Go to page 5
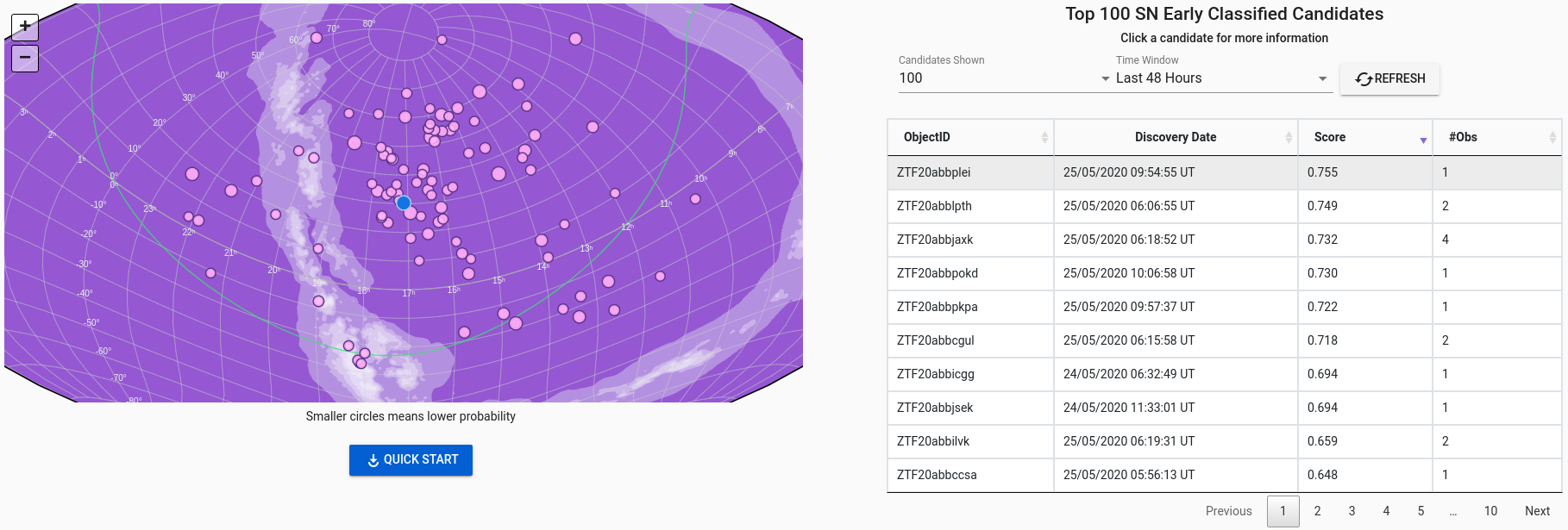The width and height of the screenshot is (1568, 530). tap(1421, 511)
